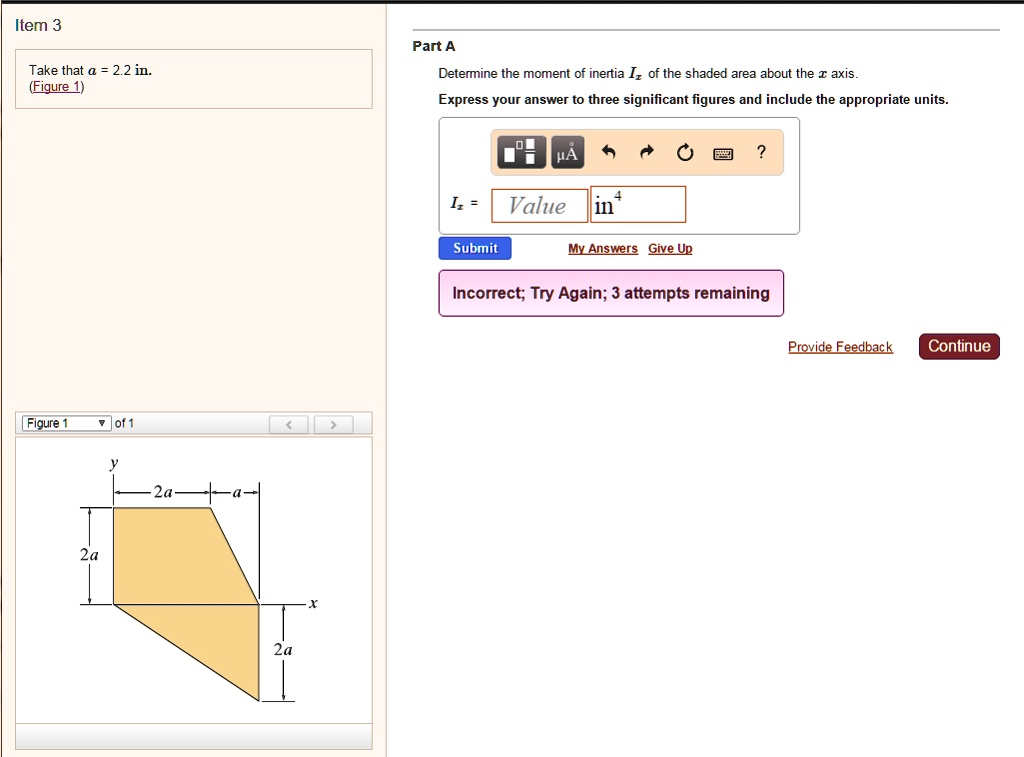Click the Continue button
The height and width of the screenshot is (757, 1024).
(958, 346)
